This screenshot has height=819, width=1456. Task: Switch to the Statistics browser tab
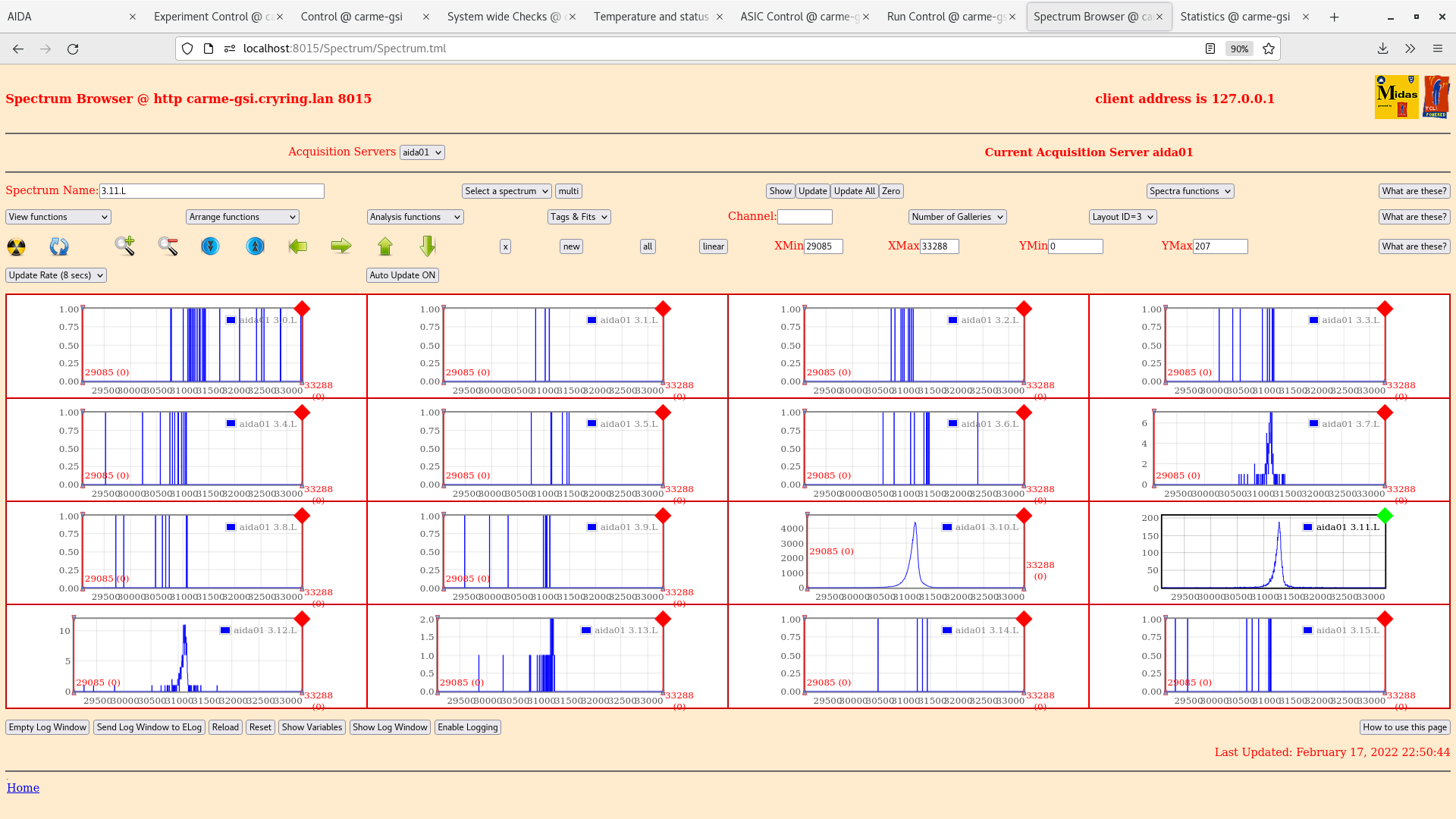pos(1235,17)
